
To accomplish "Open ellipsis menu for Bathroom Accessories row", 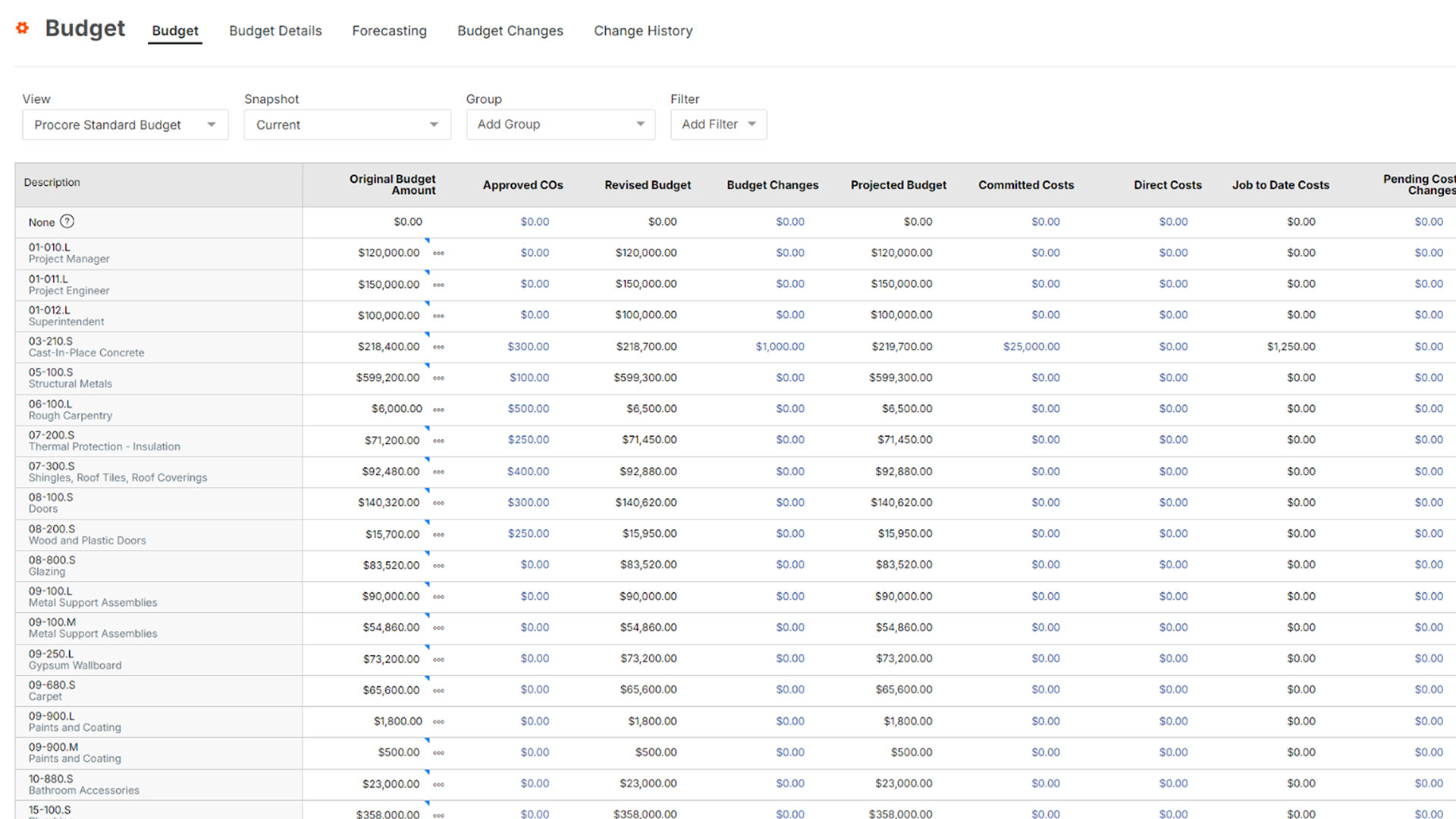I will click(x=438, y=783).
